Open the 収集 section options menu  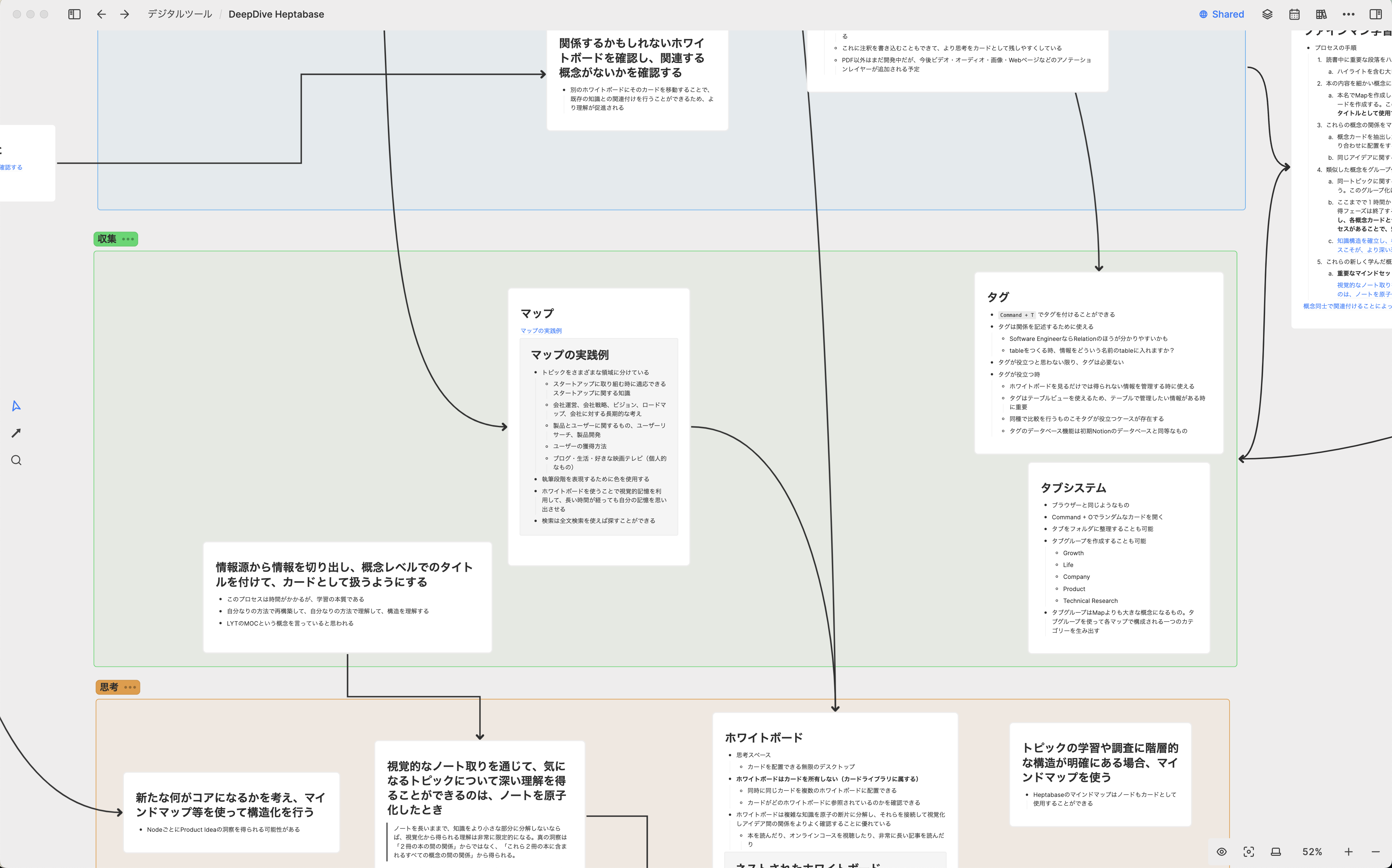click(x=127, y=239)
